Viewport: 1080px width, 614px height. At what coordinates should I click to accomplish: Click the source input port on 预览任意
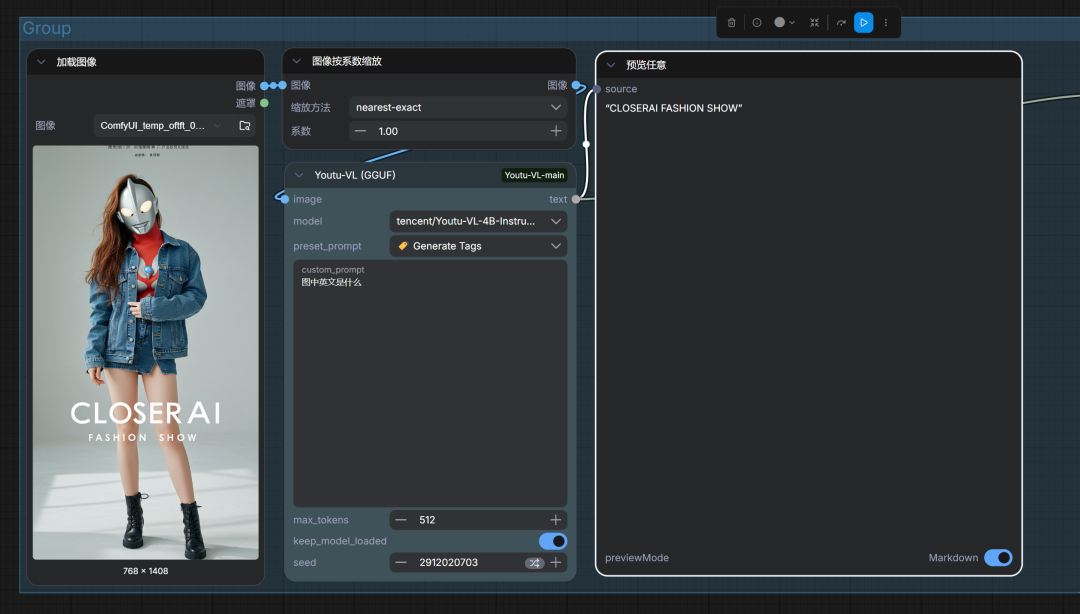(597, 89)
